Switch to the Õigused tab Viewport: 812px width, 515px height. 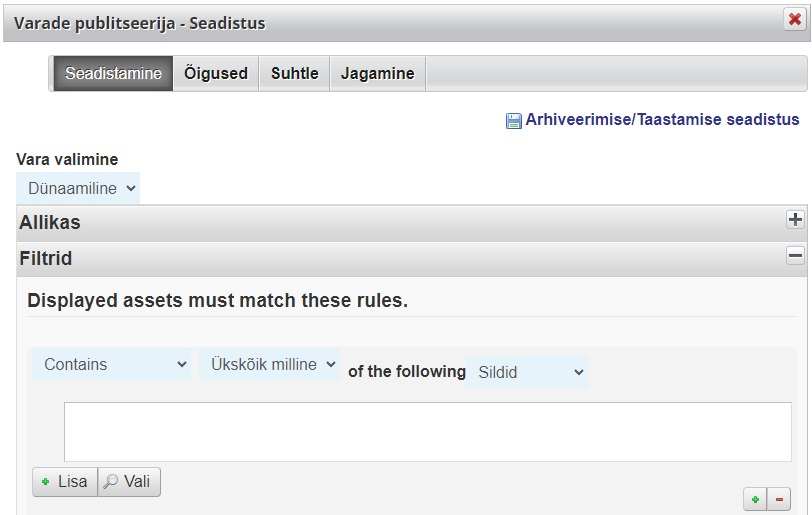click(x=216, y=74)
